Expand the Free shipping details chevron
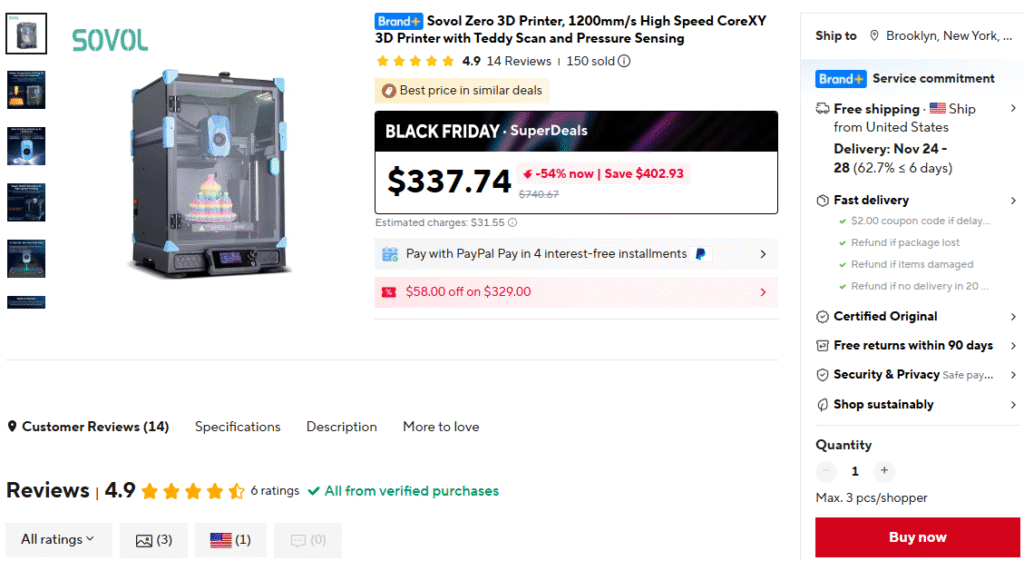Viewport: 1024px width, 561px height. click(1012, 109)
